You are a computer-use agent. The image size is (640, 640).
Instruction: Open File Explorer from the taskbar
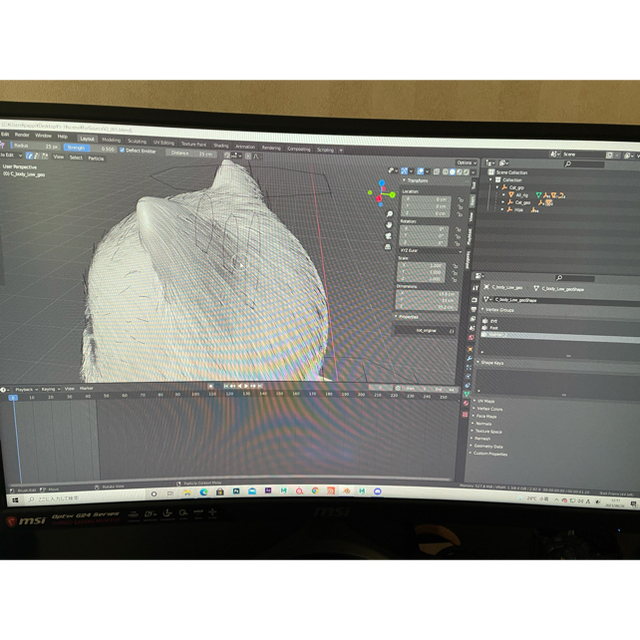(x=187, y=493)
